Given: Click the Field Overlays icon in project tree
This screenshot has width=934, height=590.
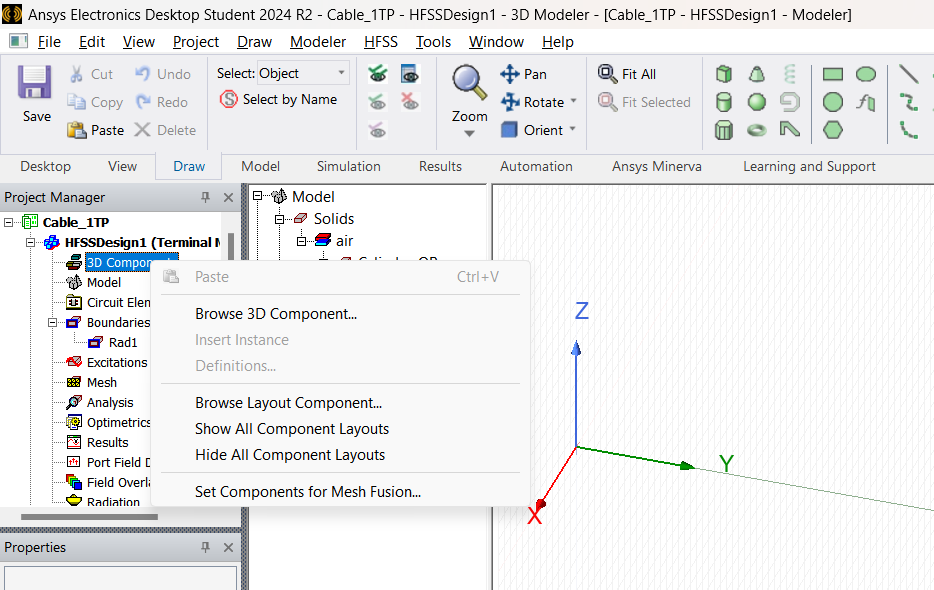Looking at the screenshot, I should [74, 482].
